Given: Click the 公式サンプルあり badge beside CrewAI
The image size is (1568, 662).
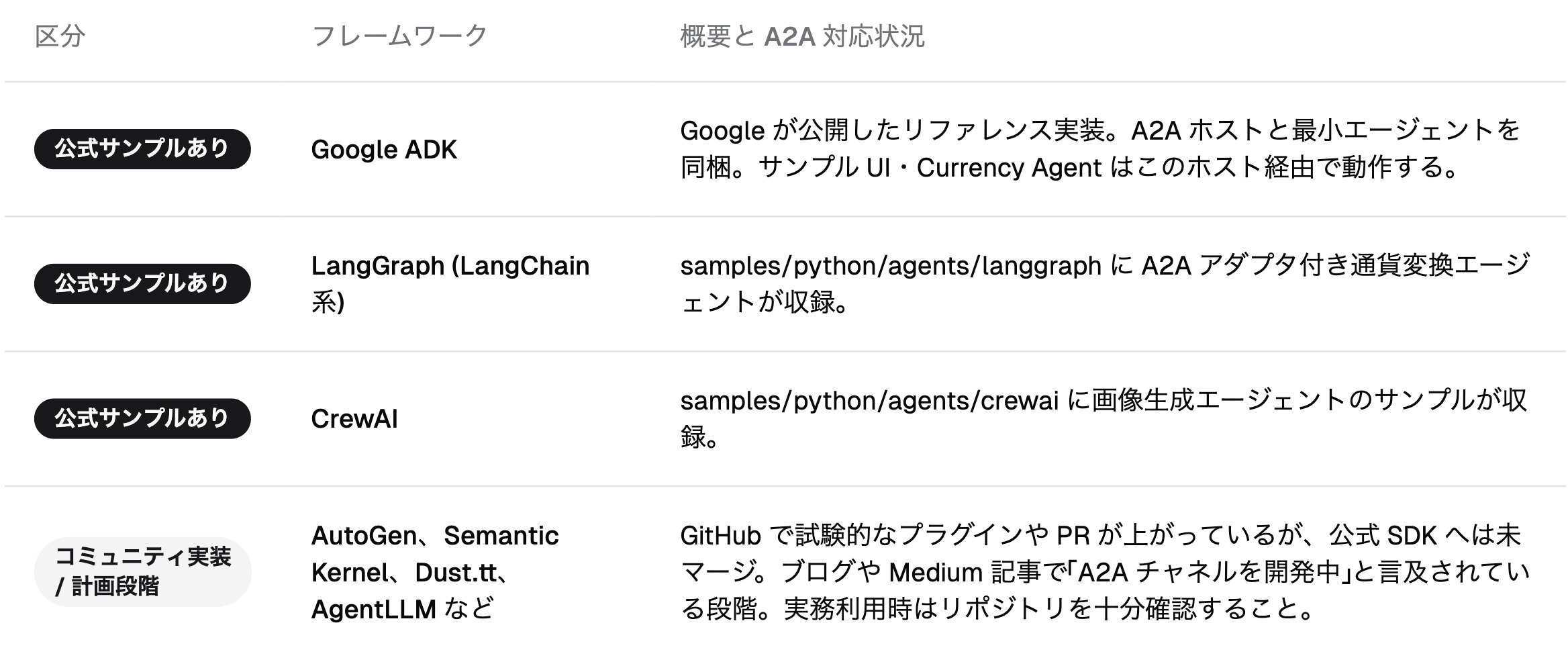Looking at the screenshot, I should pyautogui.click(x=142, y=419).
